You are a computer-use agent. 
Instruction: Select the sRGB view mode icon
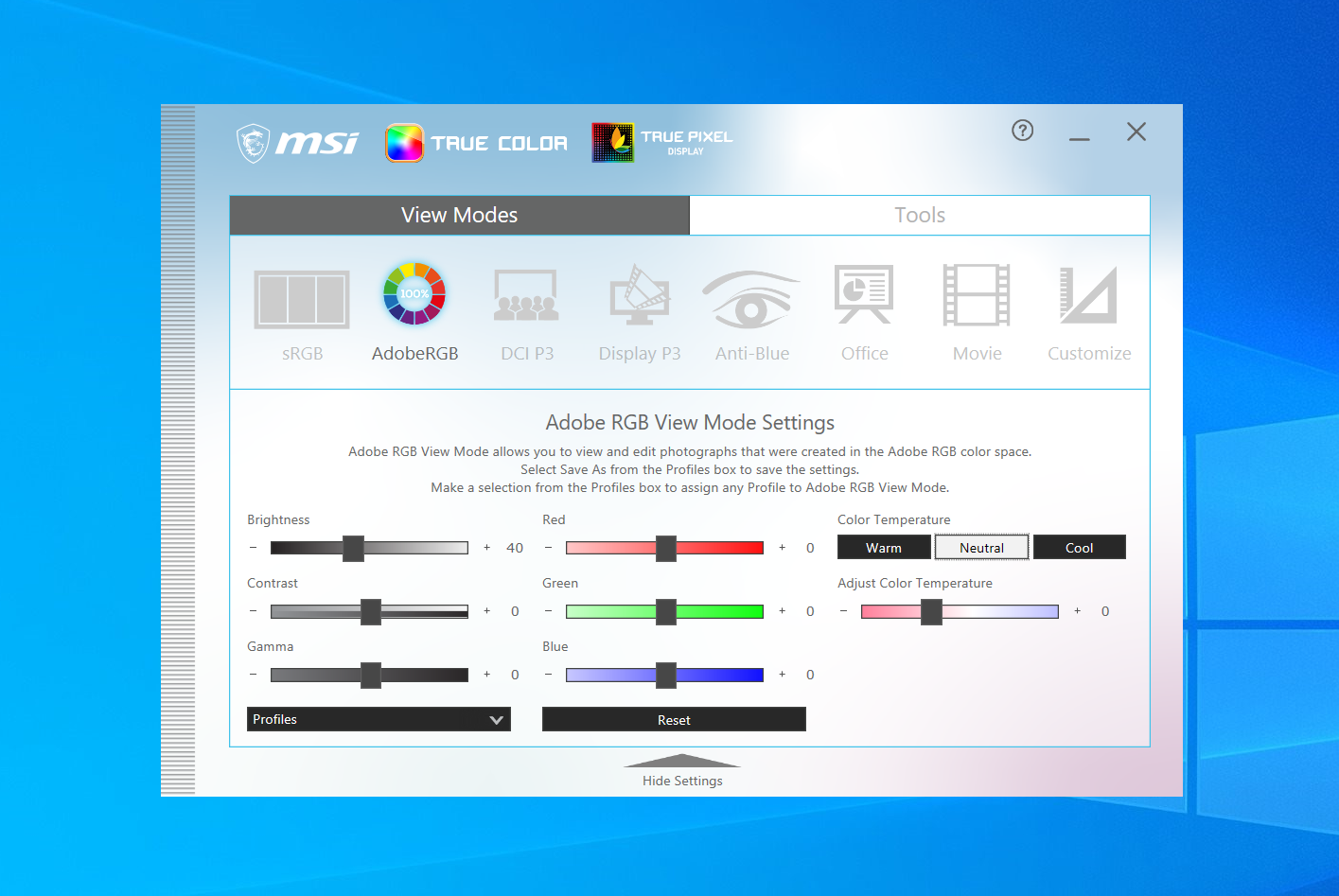pos(302,299)
